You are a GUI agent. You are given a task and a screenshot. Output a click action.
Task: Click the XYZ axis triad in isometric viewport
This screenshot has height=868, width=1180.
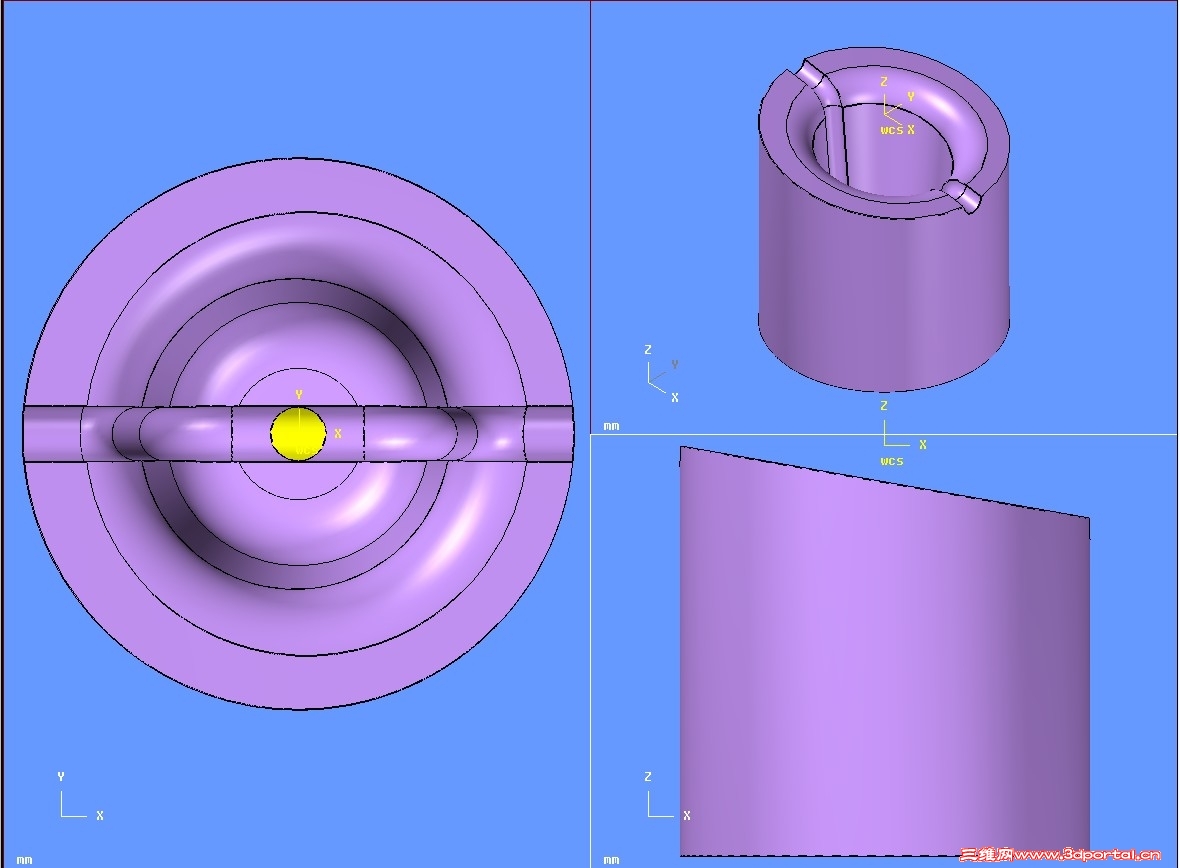(662, 373)
